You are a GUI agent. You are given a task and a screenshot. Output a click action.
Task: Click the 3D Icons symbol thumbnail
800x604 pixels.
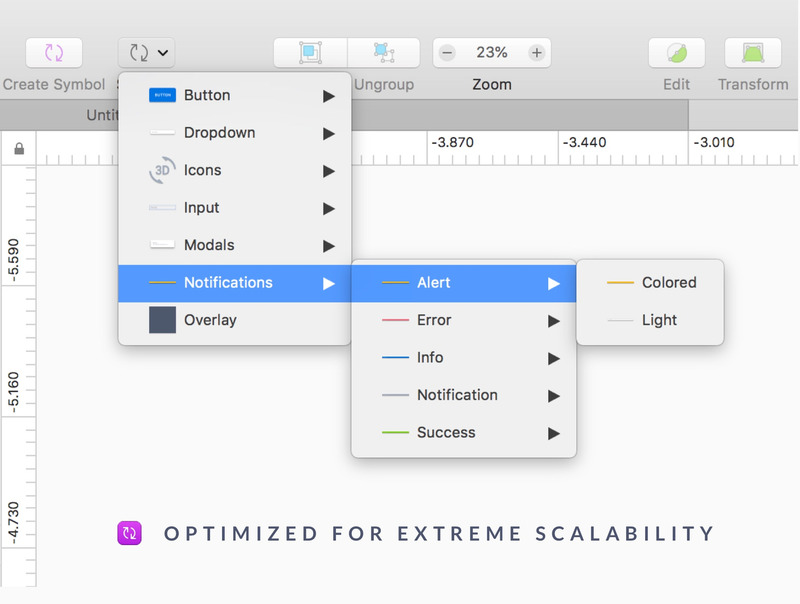162,170
